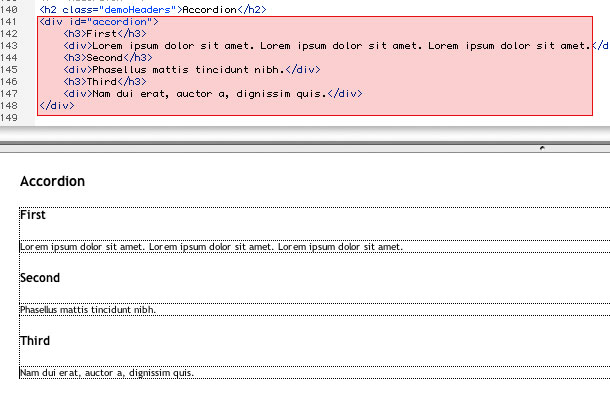This screenshot has width=610, height=400.
Task: Click the div id="accordion" code on line 141
Action: (99, 21)
